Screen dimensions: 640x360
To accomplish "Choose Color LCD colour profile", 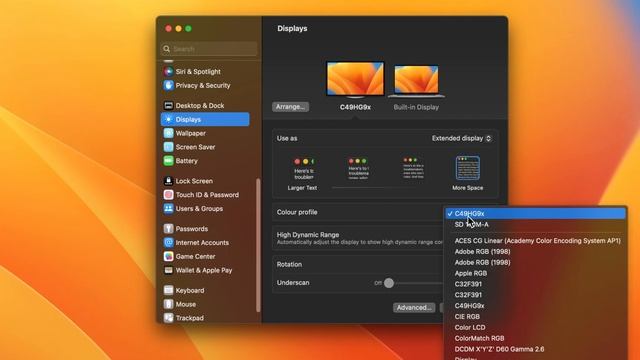I will point(535,327).
